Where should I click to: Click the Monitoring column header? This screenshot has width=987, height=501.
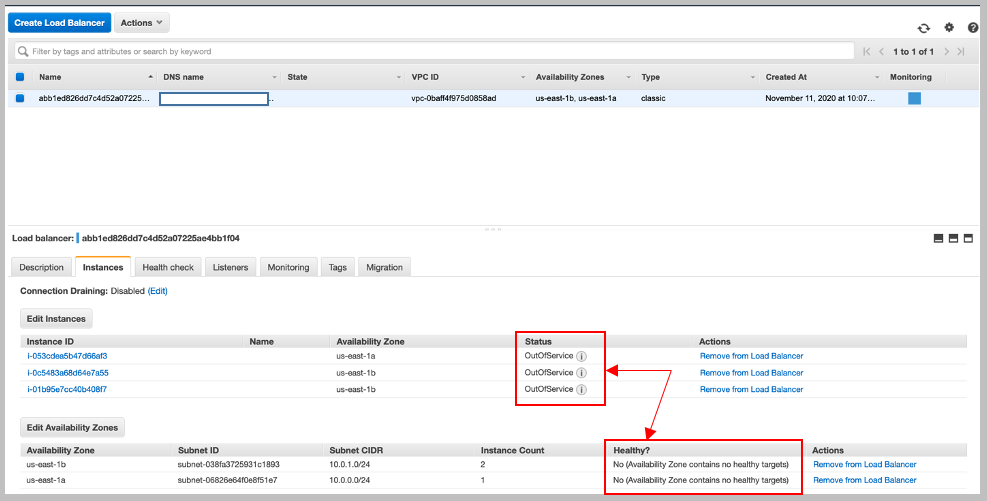click(x=910, y=77)
